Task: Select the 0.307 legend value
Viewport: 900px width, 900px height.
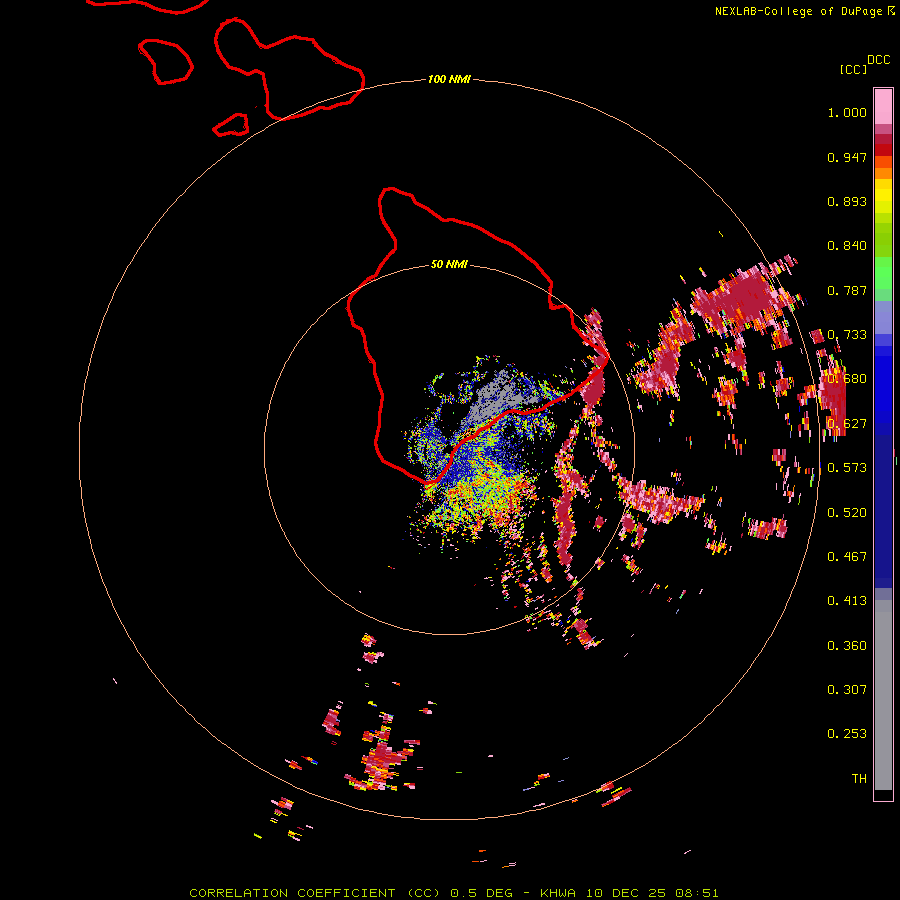Action: point(847,690)
